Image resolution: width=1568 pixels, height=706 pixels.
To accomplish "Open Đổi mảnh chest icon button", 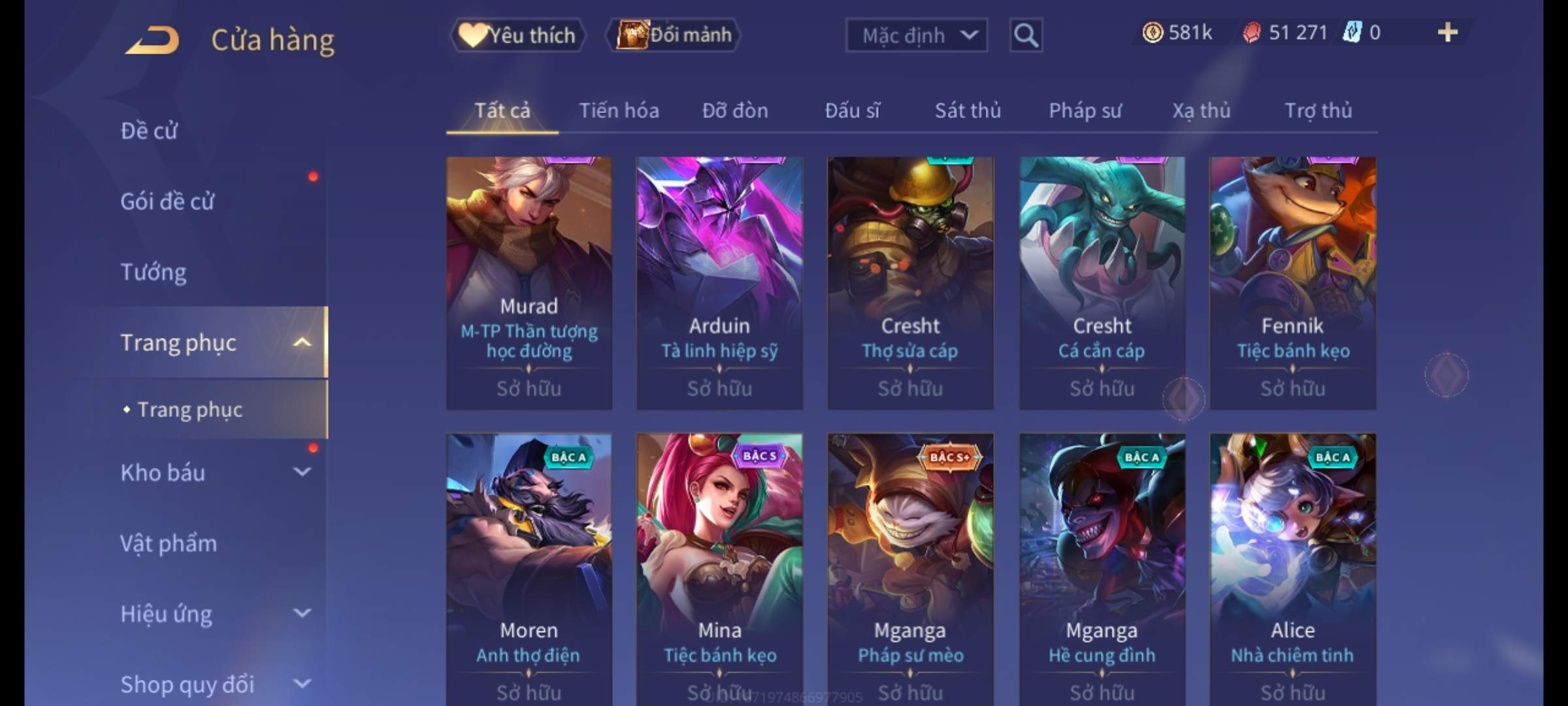I will tap(674, 35).
